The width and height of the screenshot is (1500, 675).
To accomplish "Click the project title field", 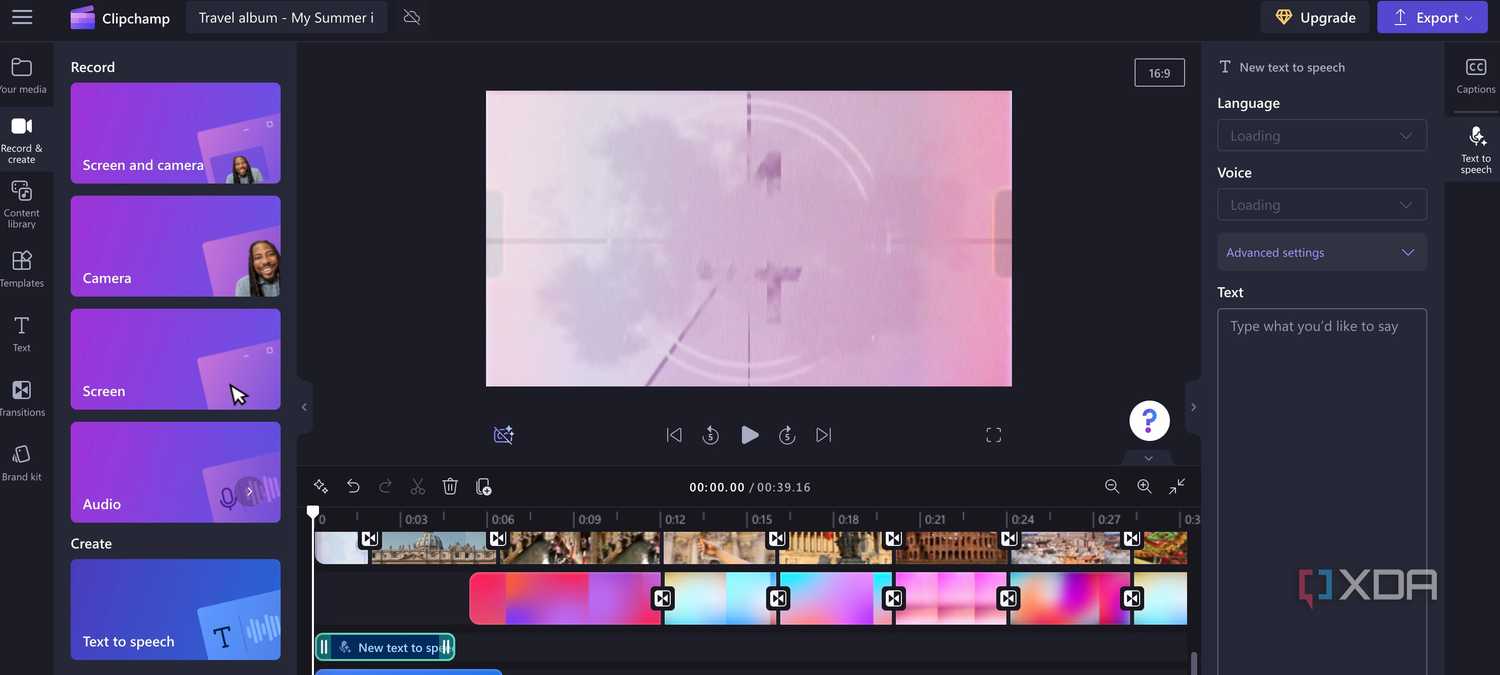I will pyautogui.click(x=286, y=17).
